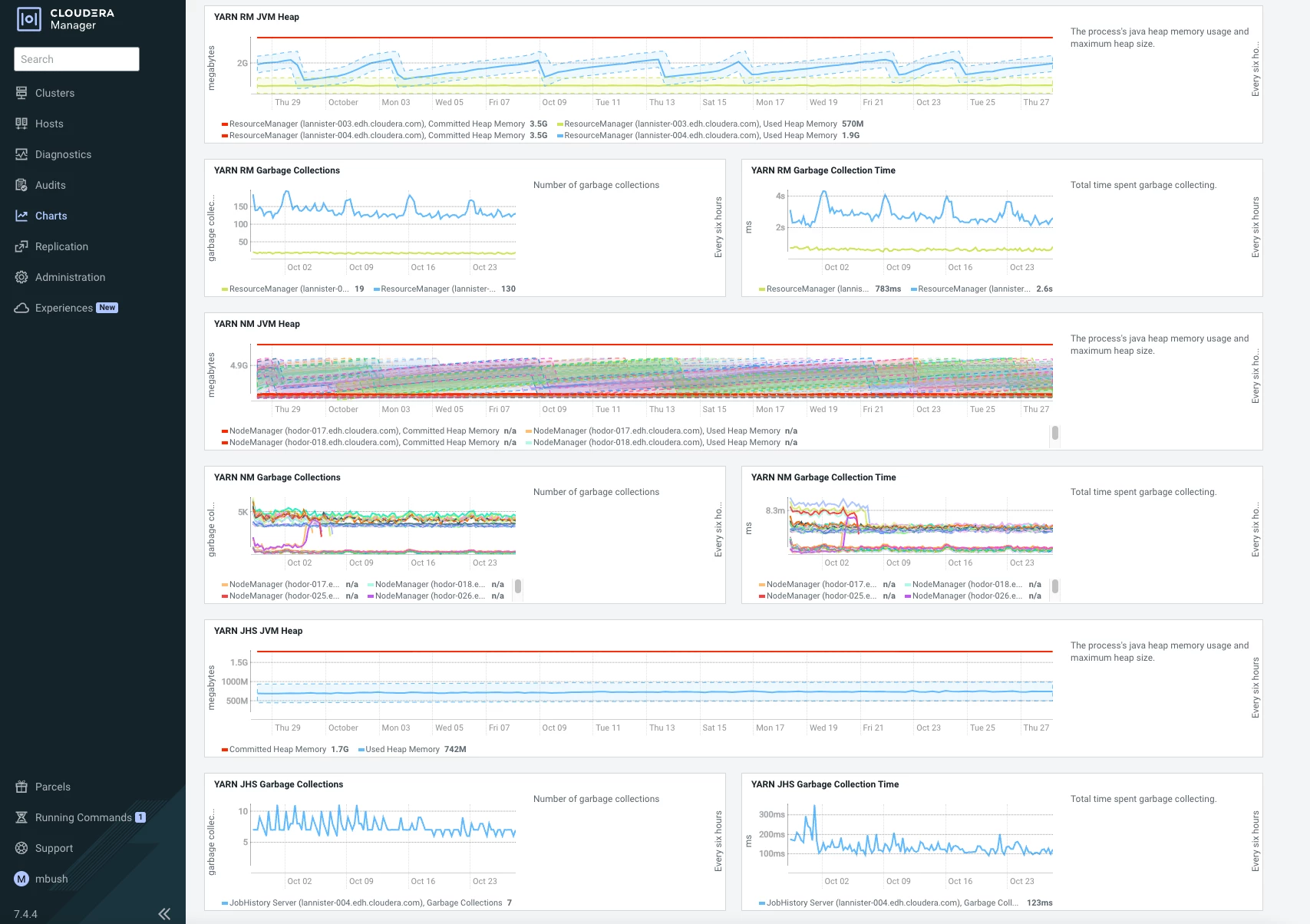Click the Running Commands count badge
This screenshot has height=924, width=1310.
click(140, 817)
